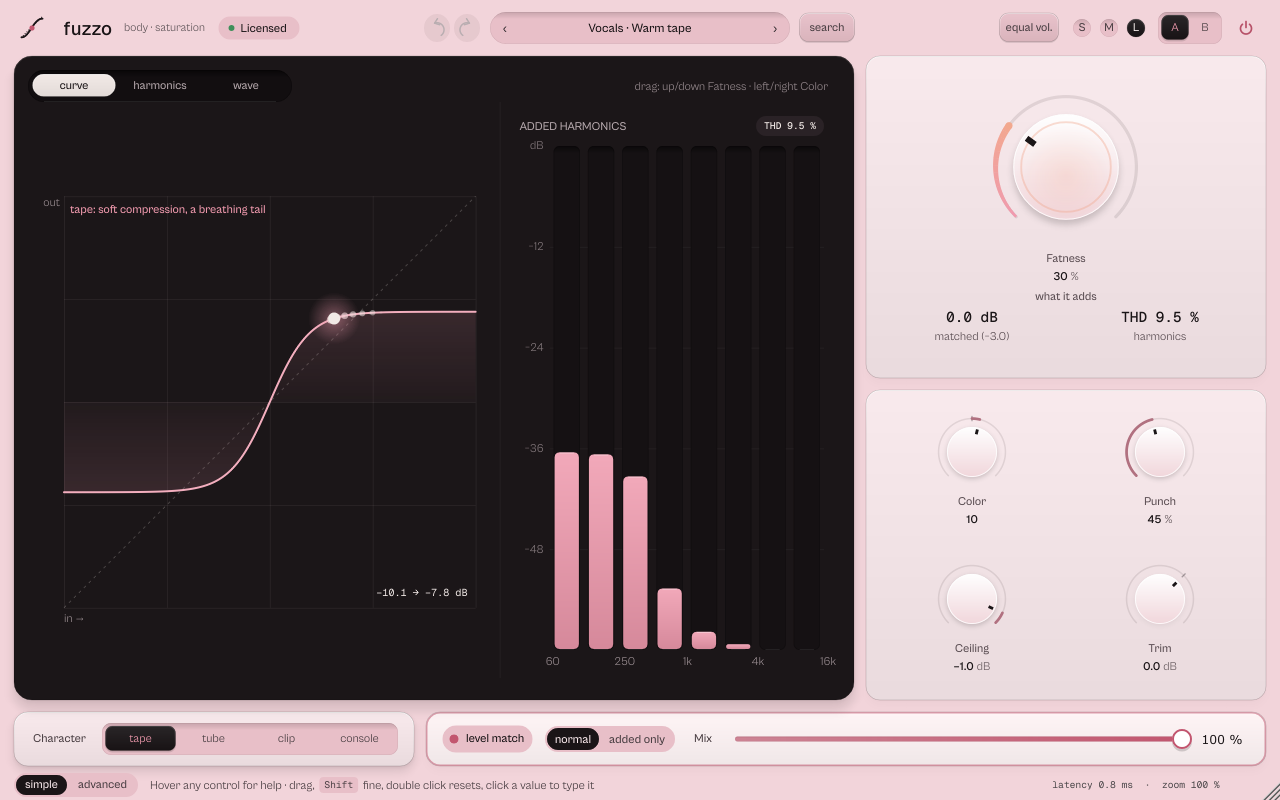Select the M size button
Screen dimensions: 1280x800
coord(1109,28)
